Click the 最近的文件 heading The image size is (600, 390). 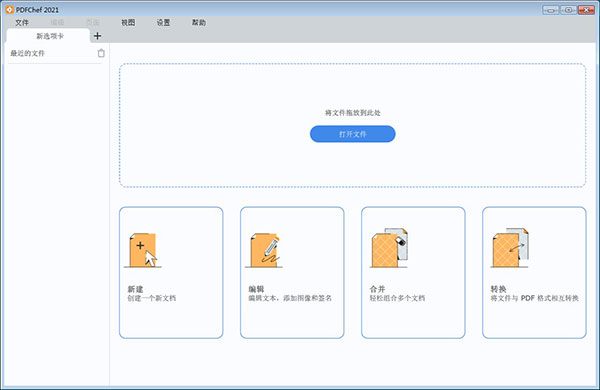click(x=28, y=53)
